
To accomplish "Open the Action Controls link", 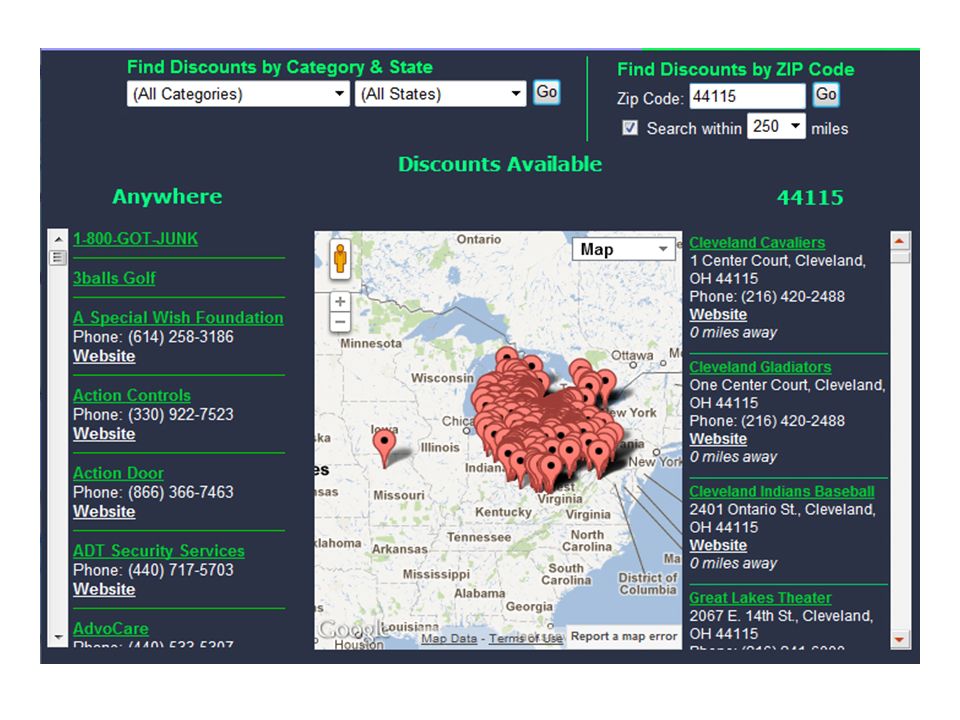I will pyautogui.click(x=132, y=395).
